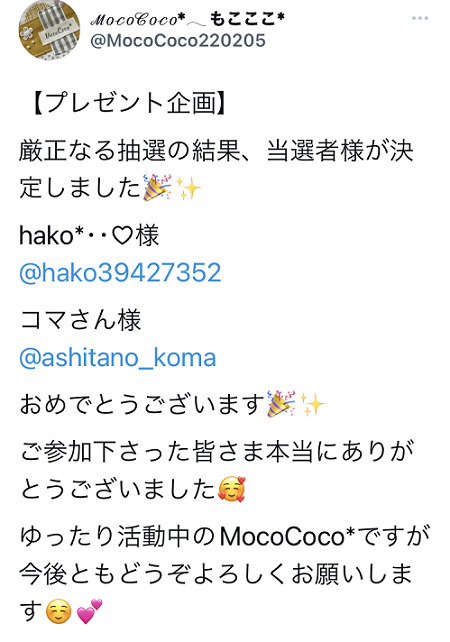Screen dimensions: 450x642
Task: Tap the party popper emoji after 決定しました
Action: tap(157, 188)
